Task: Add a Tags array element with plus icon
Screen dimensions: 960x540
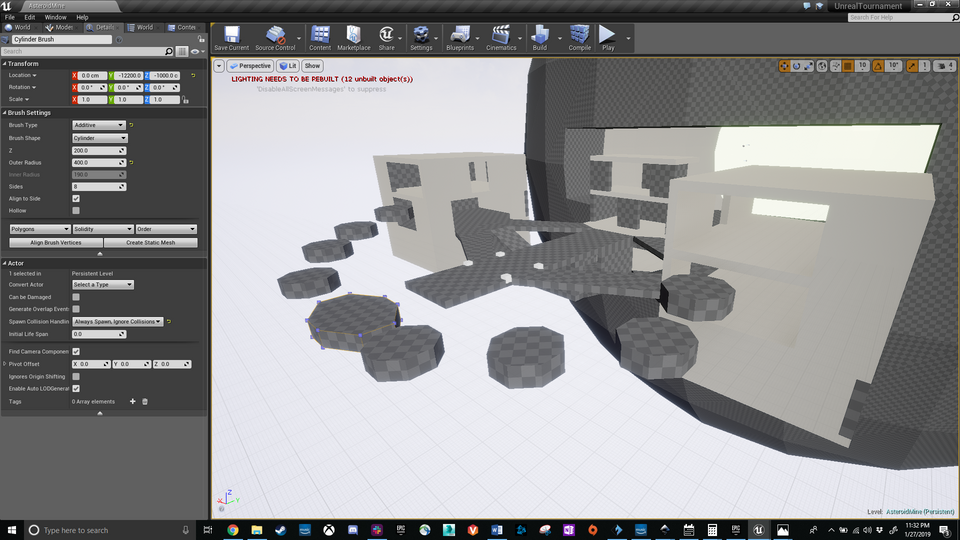Action: click(132, 402)
